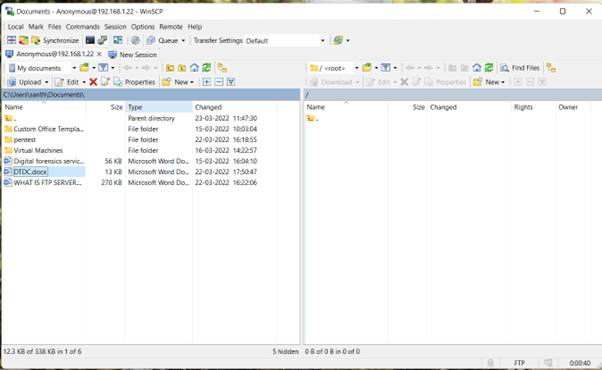602x370 pixels.
Task: Click the Upload button
Action: click(25, 82)
